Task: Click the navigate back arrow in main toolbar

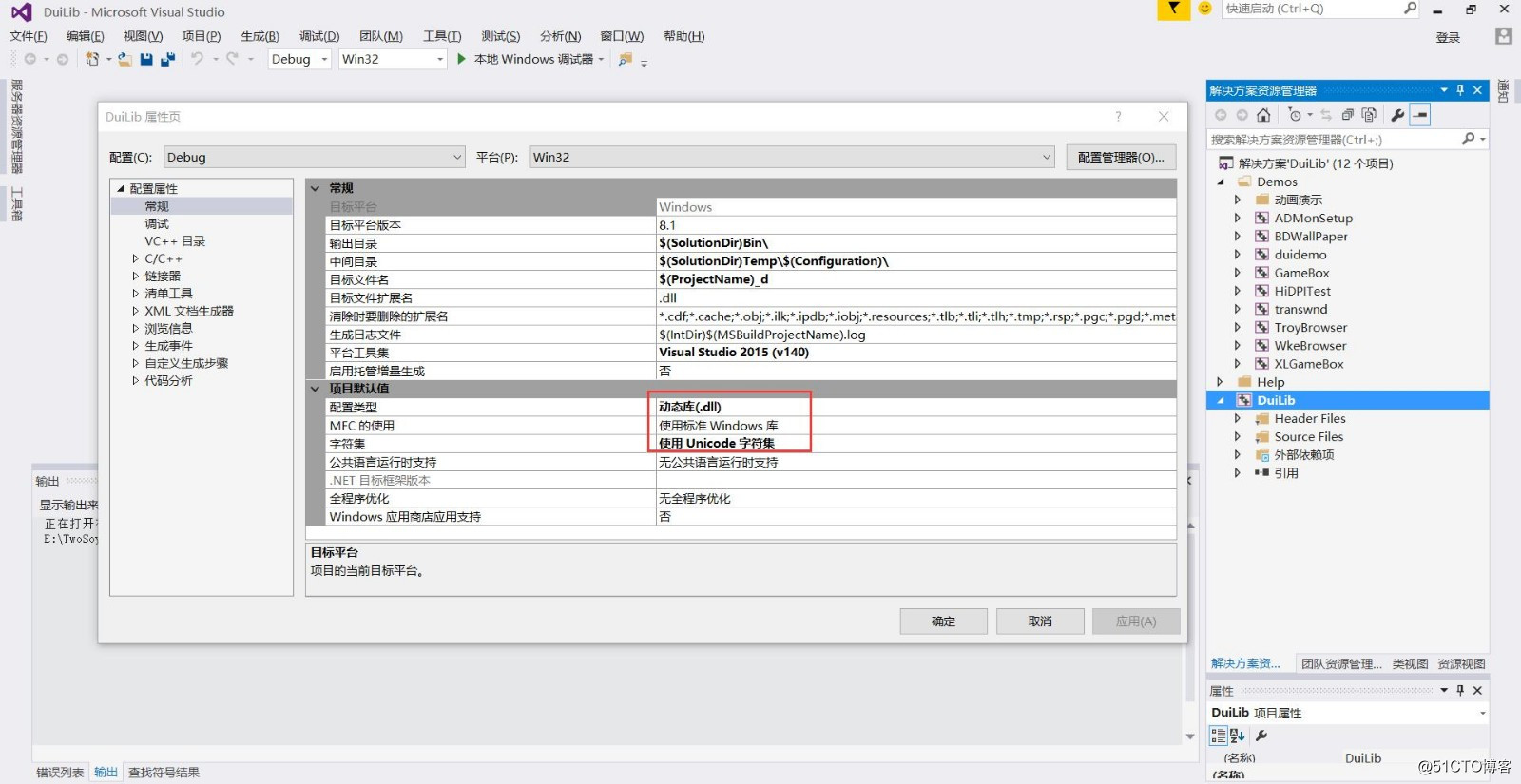Action: 30,59
